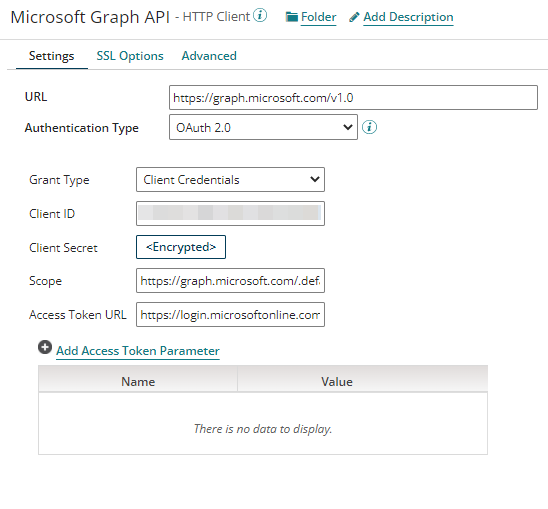Click the Authentication Type label
Viewport: 548px width, 509px height.
[81, 128]
